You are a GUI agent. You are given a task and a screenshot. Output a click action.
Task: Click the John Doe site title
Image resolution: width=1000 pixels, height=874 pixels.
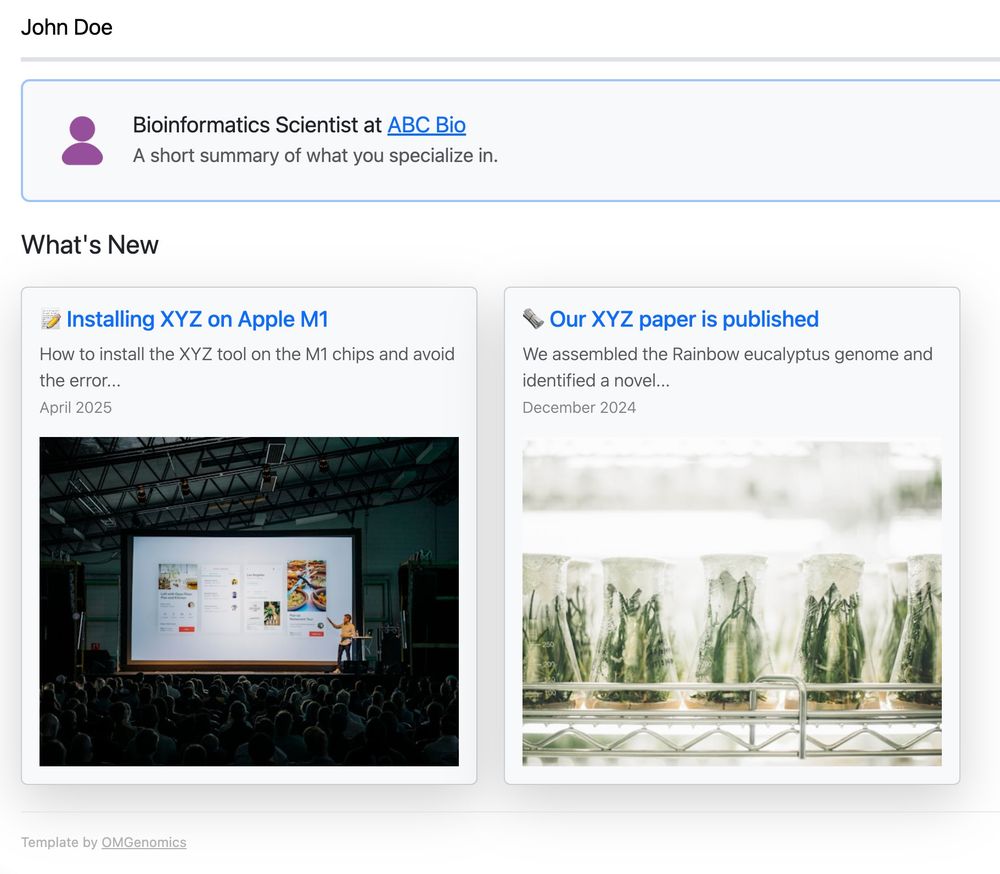pyautogui.click(x=67, y=27)
